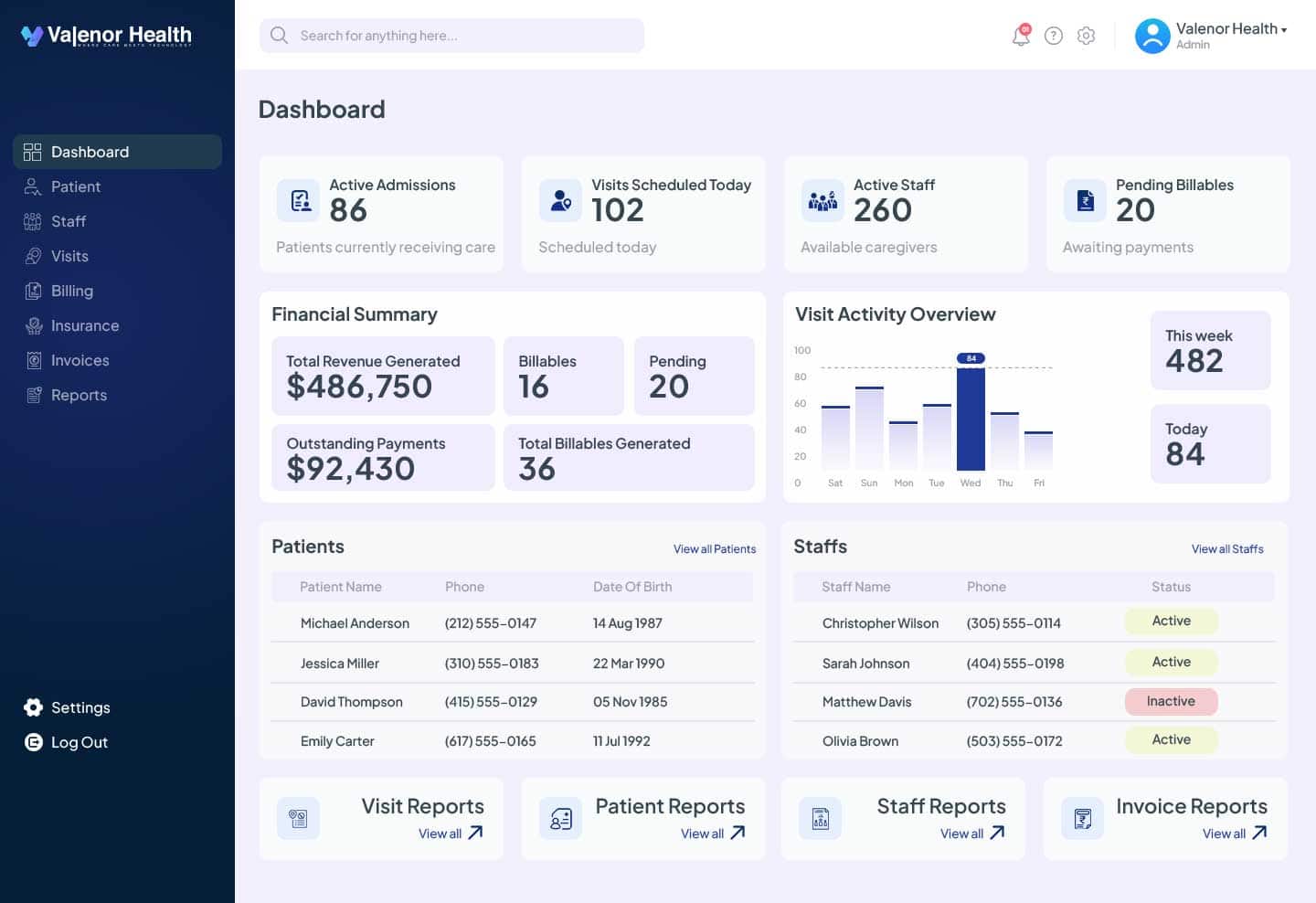Click the search magnifier icon
Viewport: 1316px width, 903px height.
[x=279, y=36]
